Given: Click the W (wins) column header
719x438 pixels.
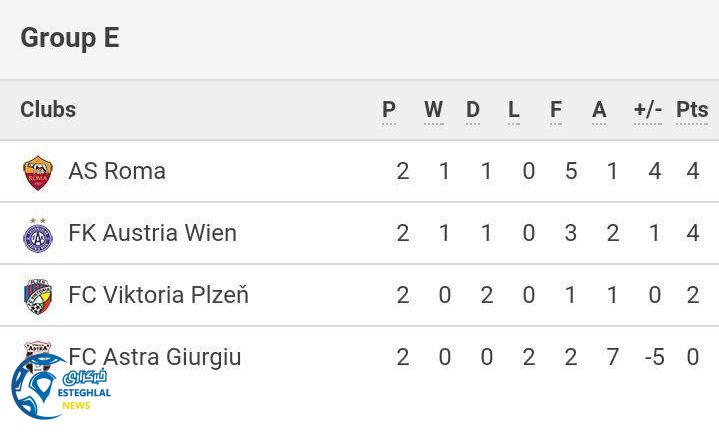Looking at the screenshot, I should 433,110.
